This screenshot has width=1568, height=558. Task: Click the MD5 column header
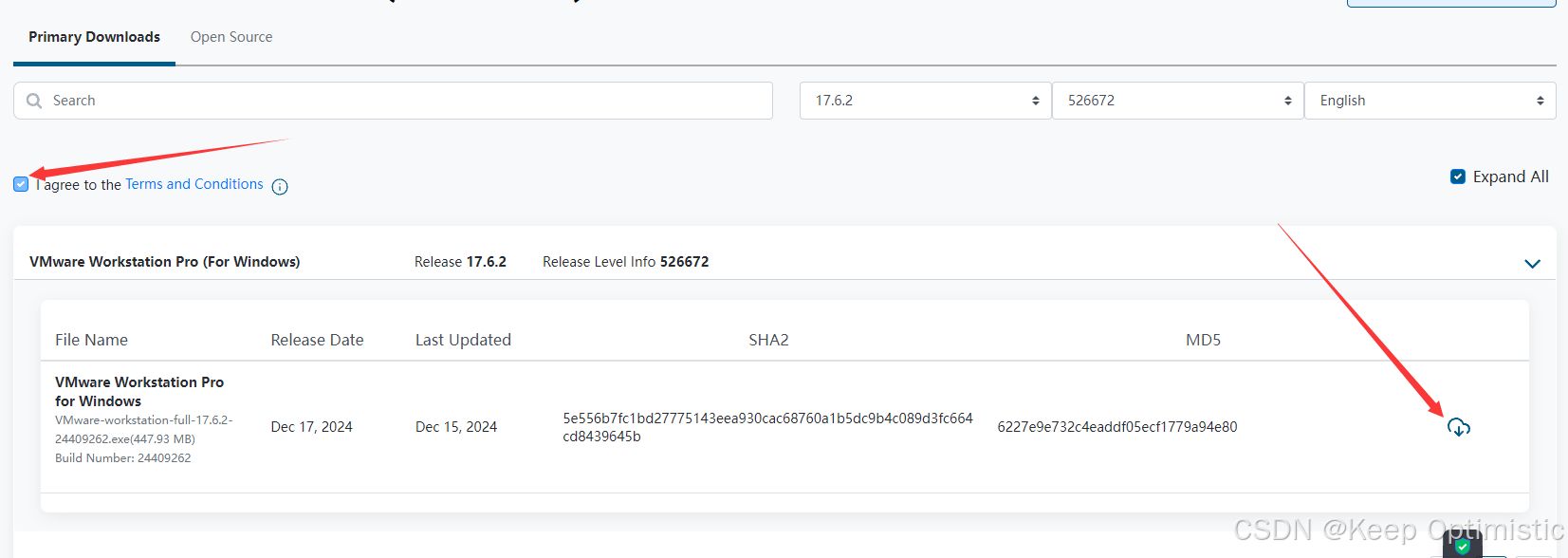1203,340
